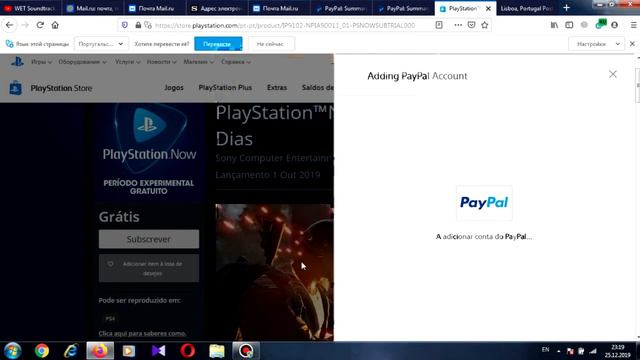Close the Adding PayPal Account panel
The height and width of the screenshot is (360, 640).
pyautogui.click(x=613, y=74)
